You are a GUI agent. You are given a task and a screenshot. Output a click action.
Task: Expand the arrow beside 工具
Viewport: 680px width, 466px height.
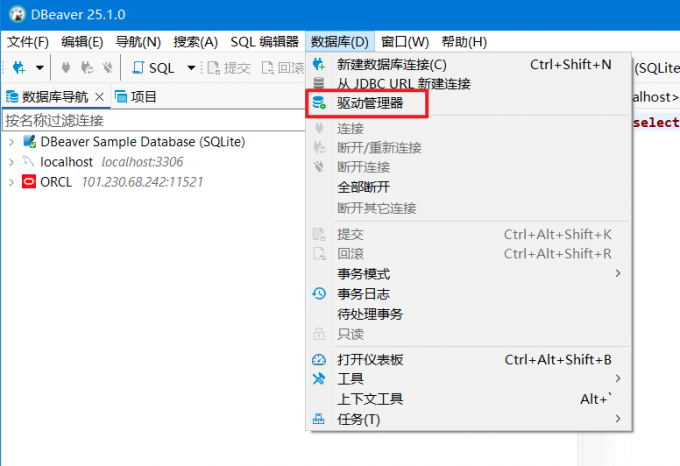point(618,379)
